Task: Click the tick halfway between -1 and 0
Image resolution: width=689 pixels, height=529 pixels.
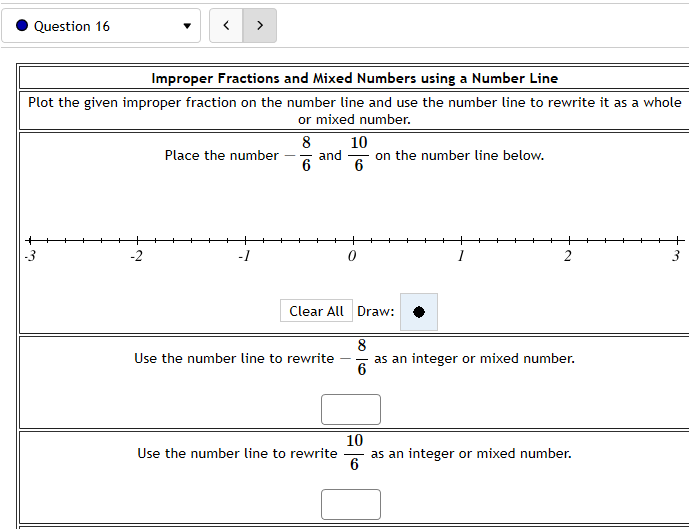Action: [x=300, y=241]
